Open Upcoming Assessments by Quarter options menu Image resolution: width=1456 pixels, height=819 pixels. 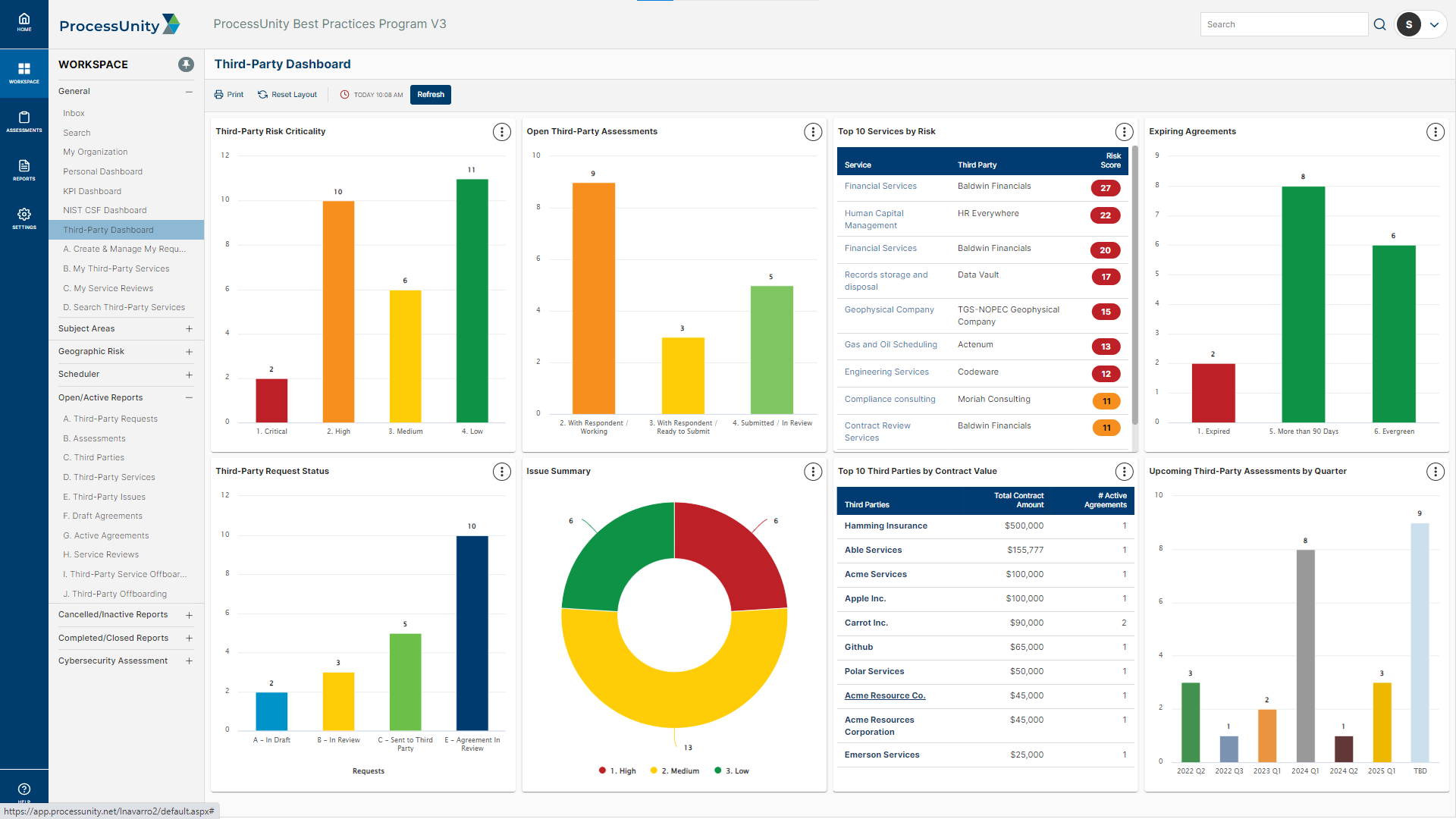[1436, 472]
